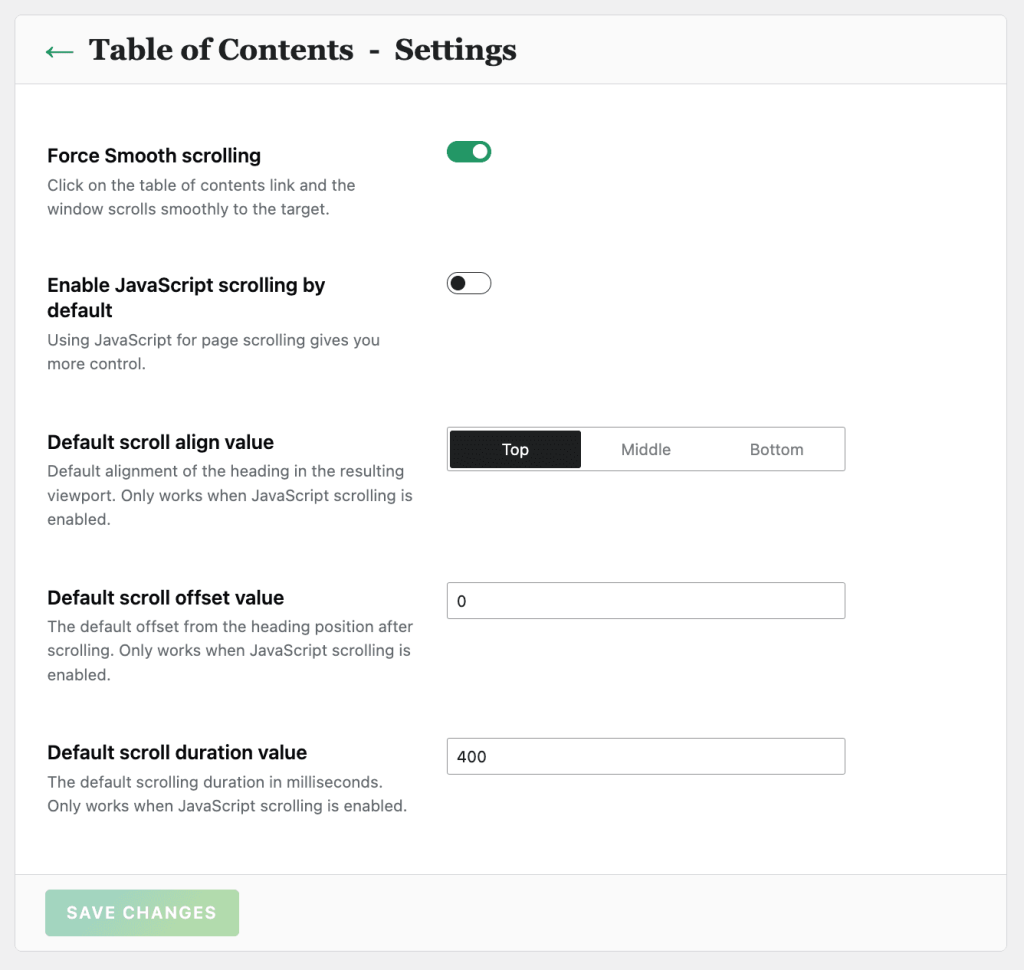Disable the Force Smooth scrolling toggle
The width and height of the screenshot is (1024, 970).
click(469, 152)
